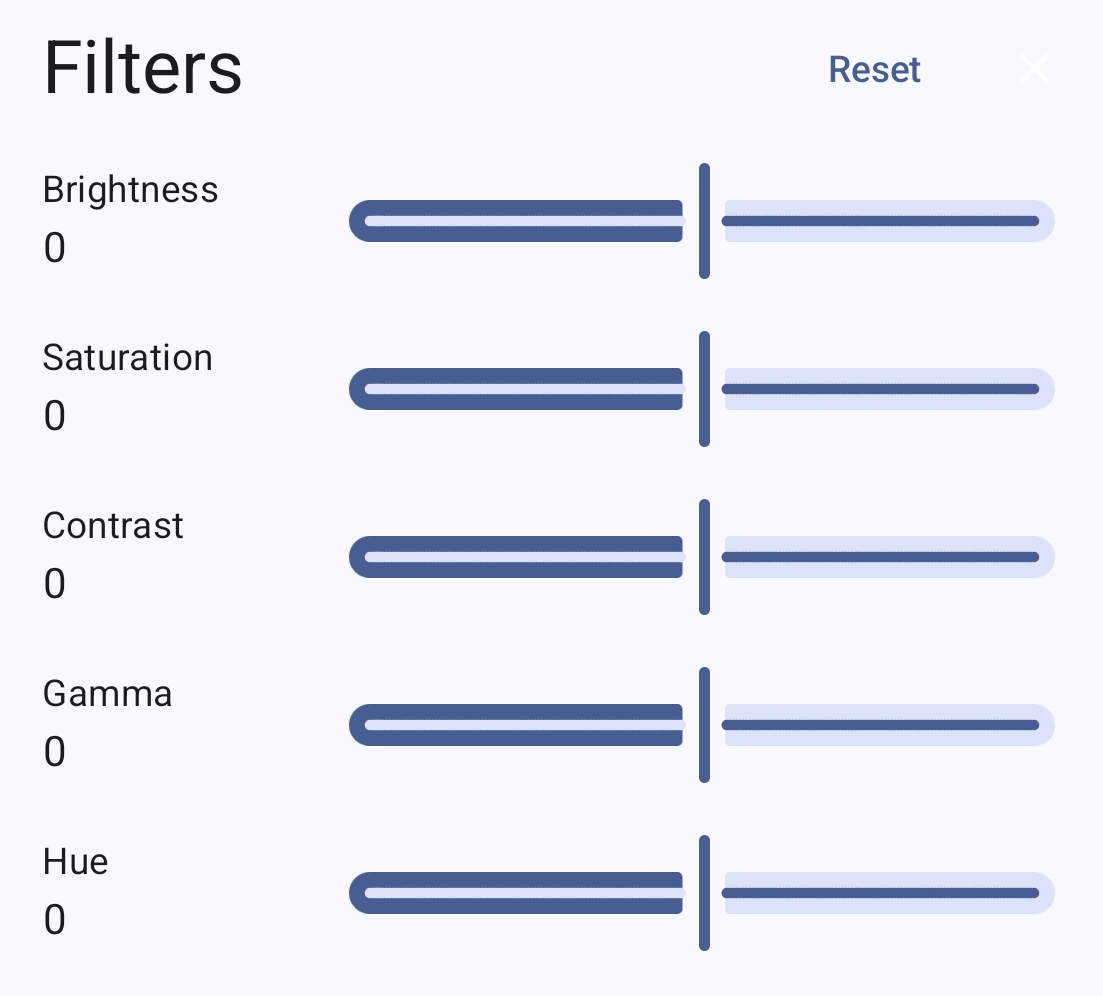Screen dimensions: 1103x996
Task: Close the Filters panel
Action: pos(1033,69)
